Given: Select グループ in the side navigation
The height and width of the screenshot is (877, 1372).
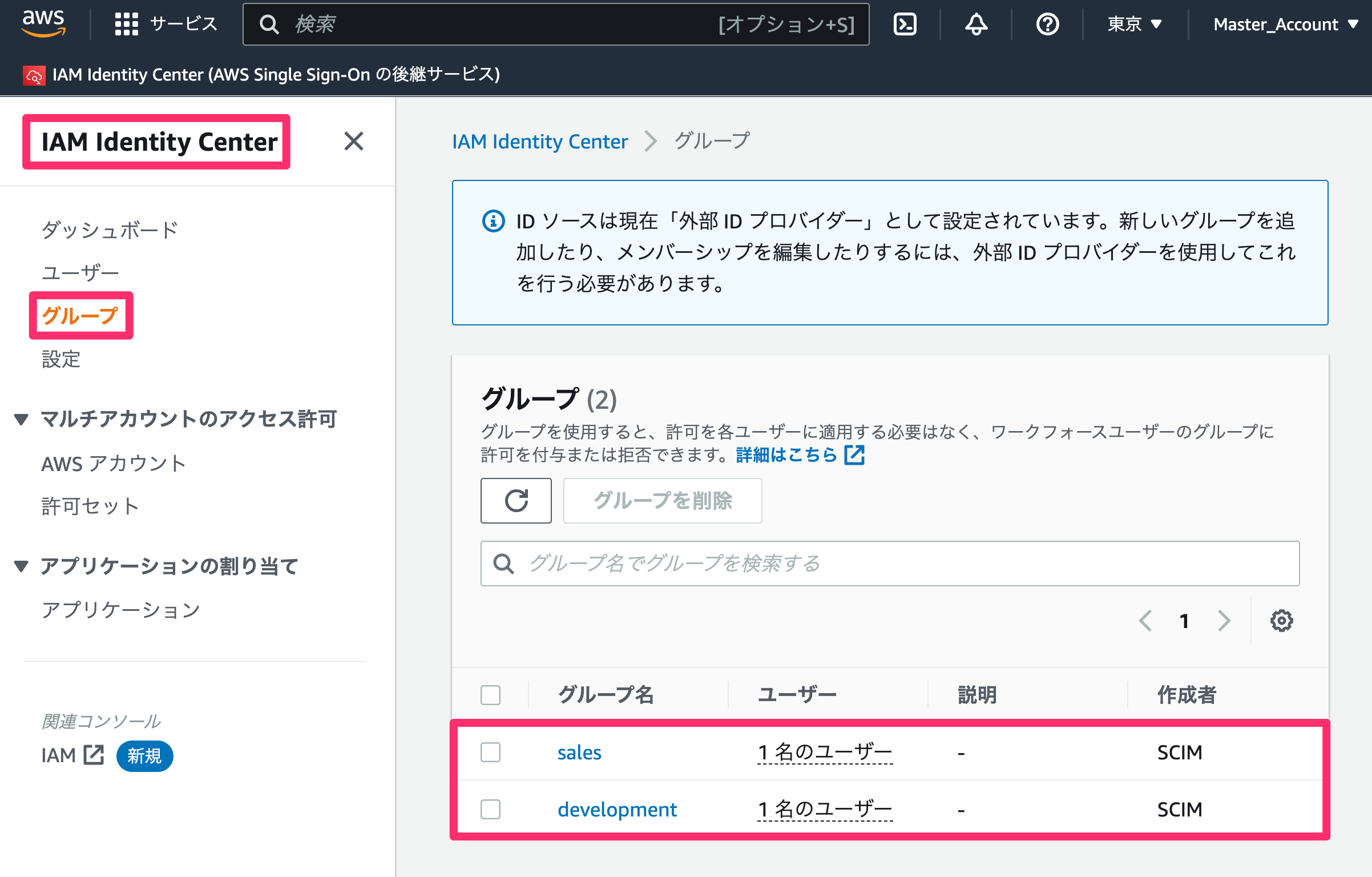Looking at the screenshot, I should (80, 316).
